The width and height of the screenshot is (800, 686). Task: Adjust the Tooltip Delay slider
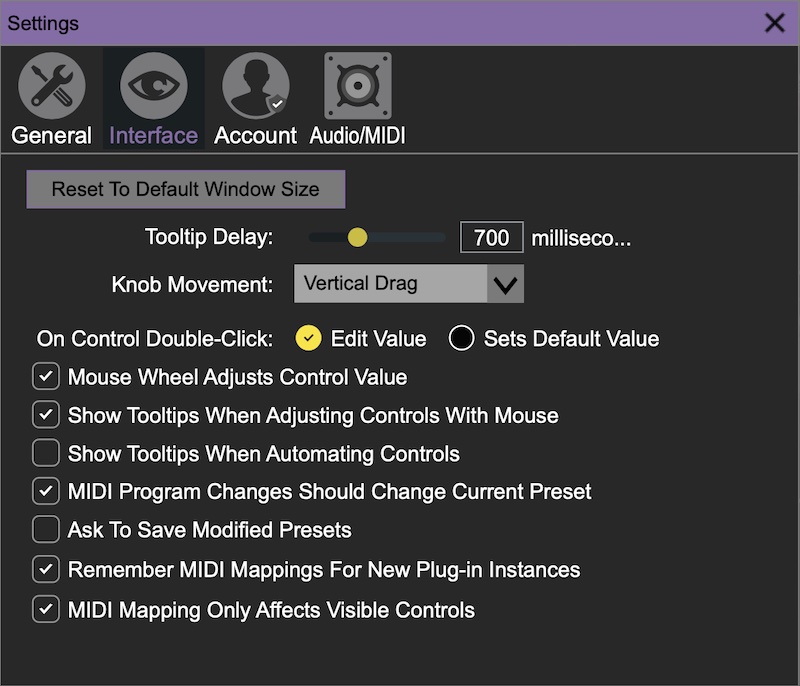[x=357, y=238]
